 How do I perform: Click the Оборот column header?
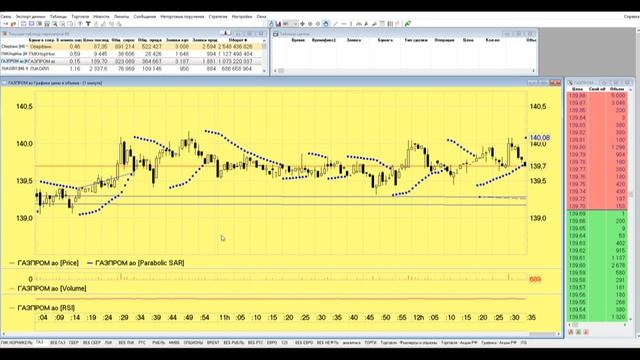tap(238, 40)
